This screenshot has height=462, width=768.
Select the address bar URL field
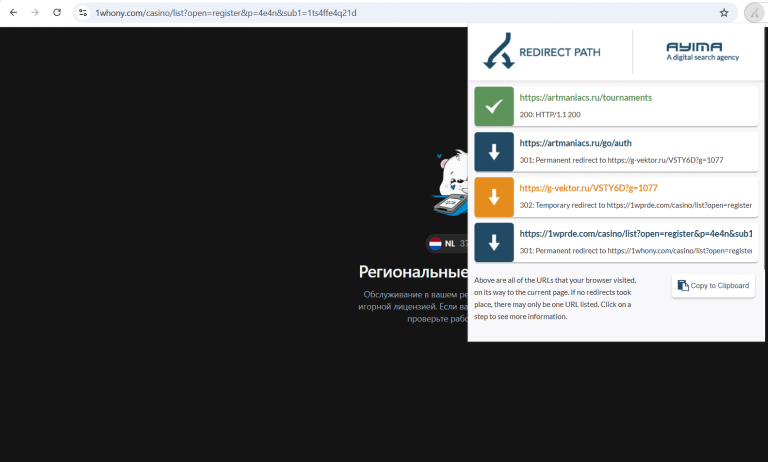point(404,13)
